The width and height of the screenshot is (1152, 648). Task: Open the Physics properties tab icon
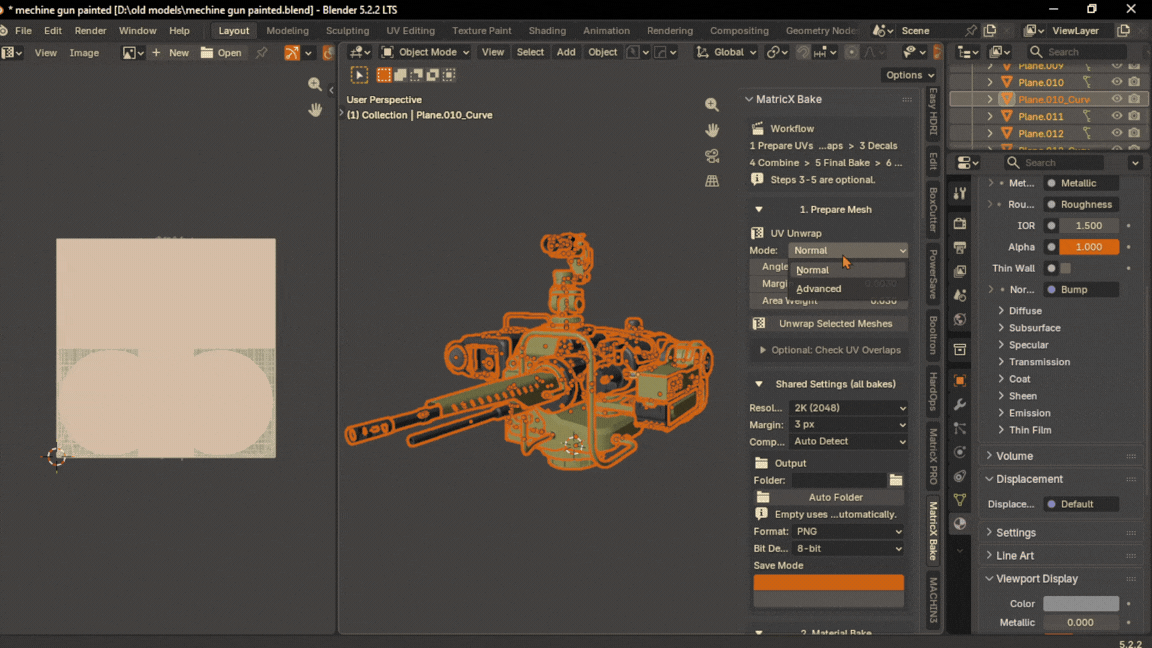click(x=960, y=452)
